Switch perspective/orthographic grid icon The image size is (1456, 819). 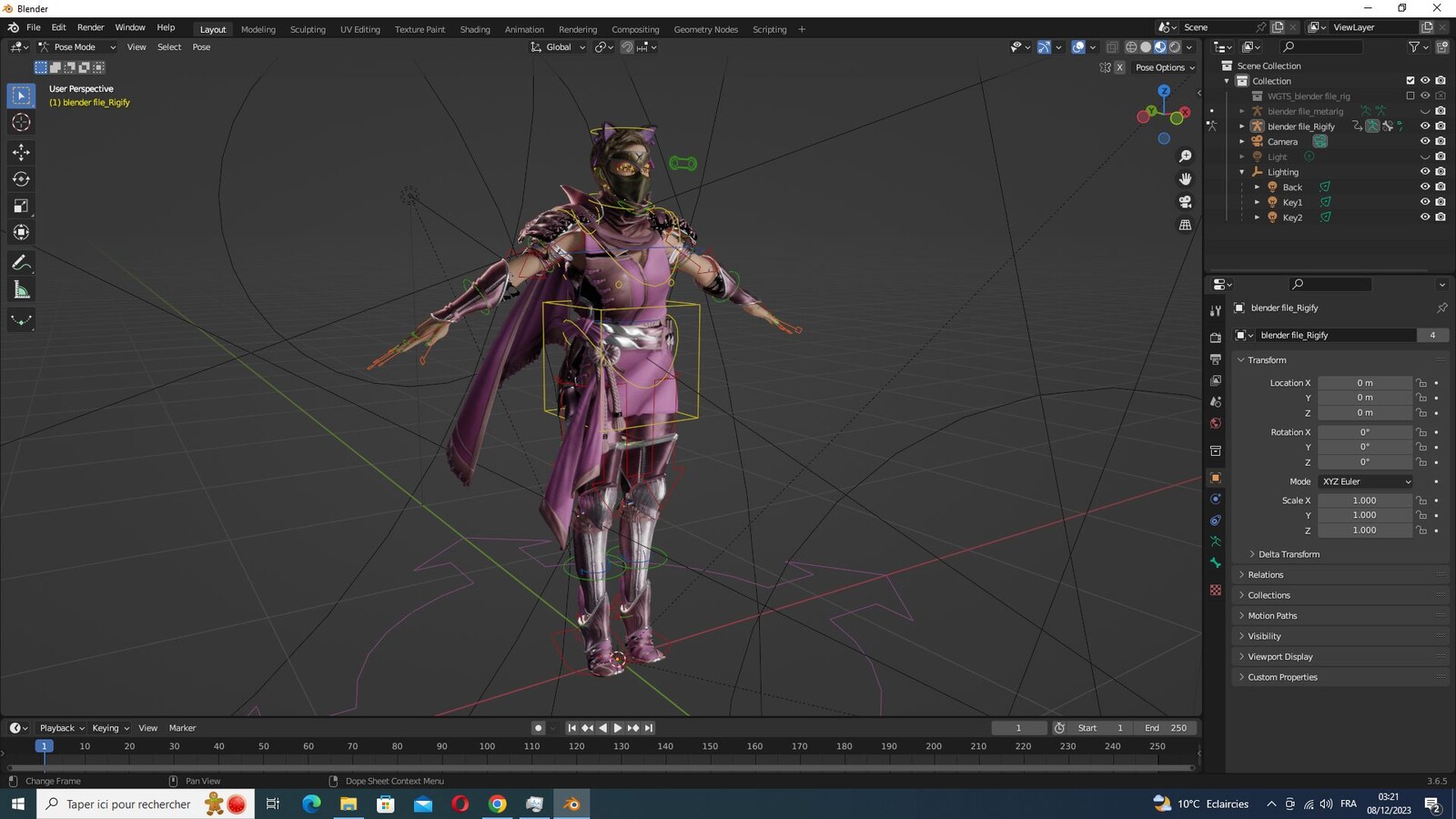pyautogui.click(x=1185, y=225)
